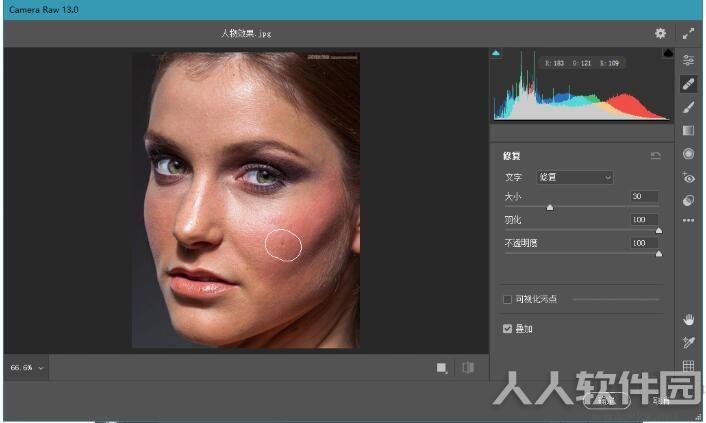Select the Color Sampler eyedropper tool
This screenshot has width=706, height=423.
click(688, 343)
